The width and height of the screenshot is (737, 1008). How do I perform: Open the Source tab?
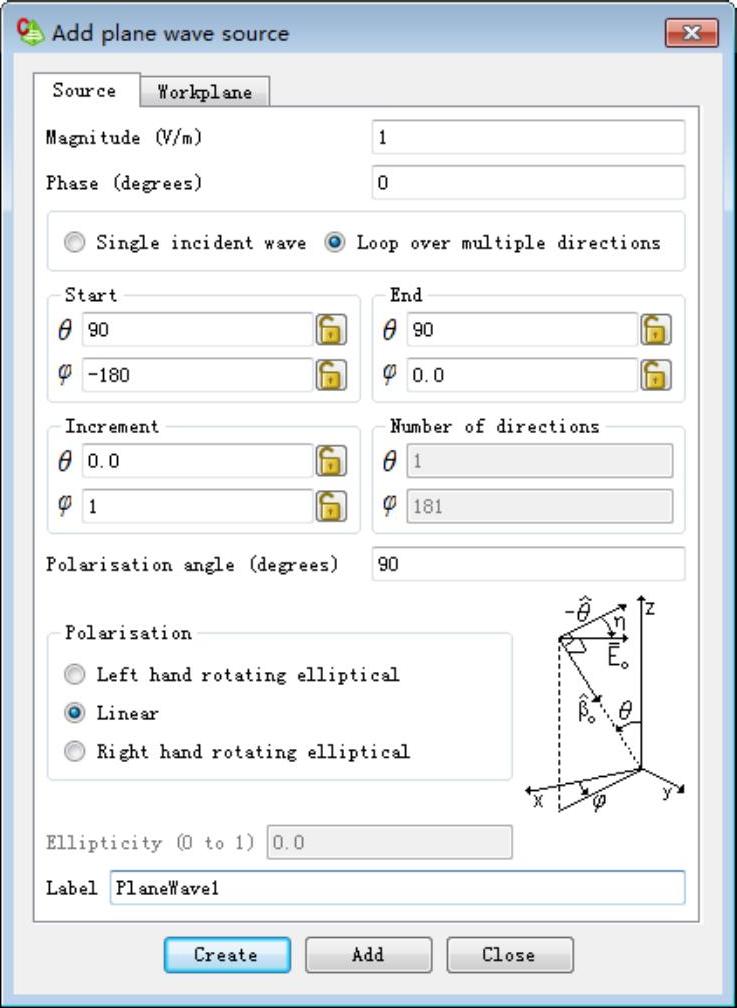coord(84,90)
